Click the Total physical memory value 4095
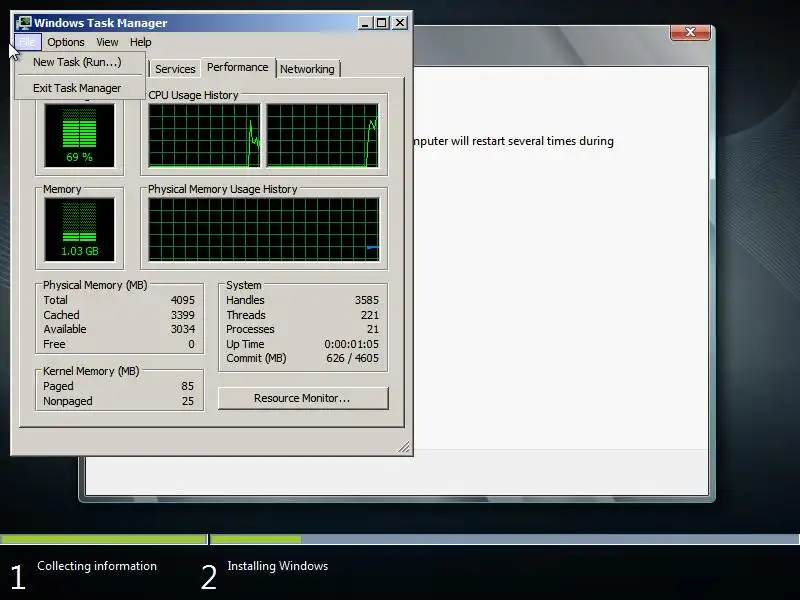 (183, 300)
